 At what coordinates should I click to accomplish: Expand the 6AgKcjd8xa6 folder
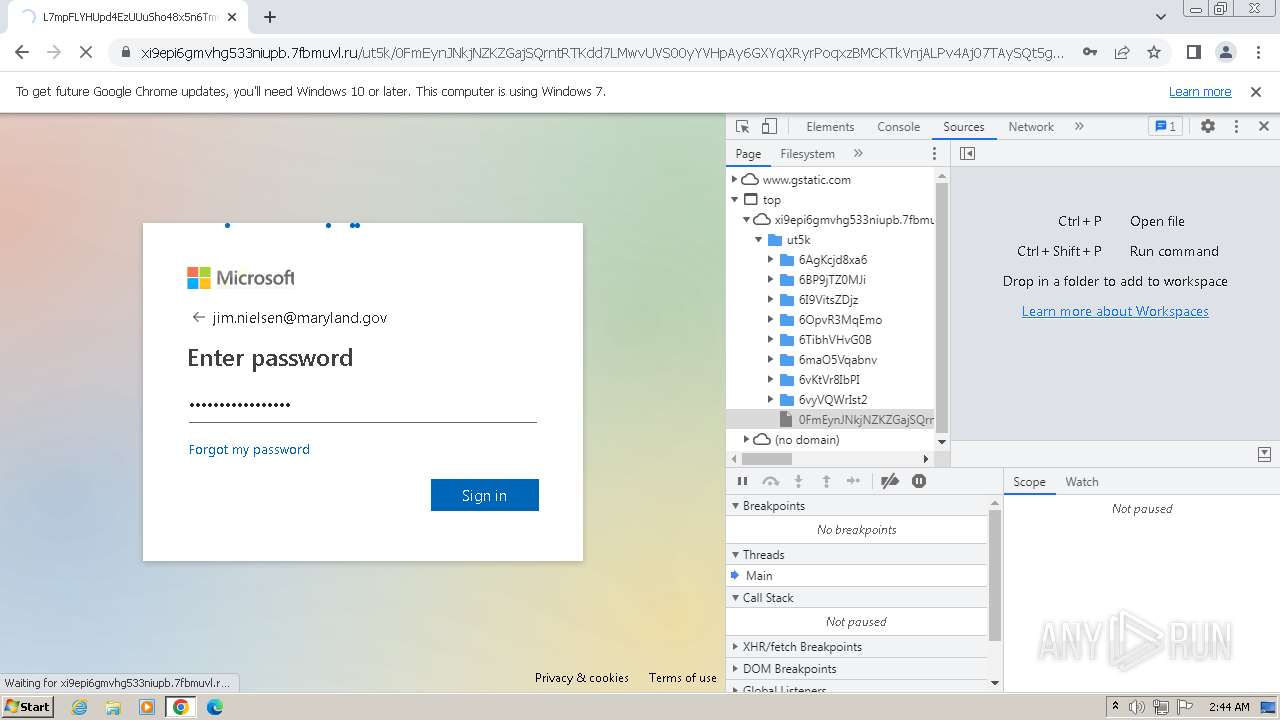771,260
